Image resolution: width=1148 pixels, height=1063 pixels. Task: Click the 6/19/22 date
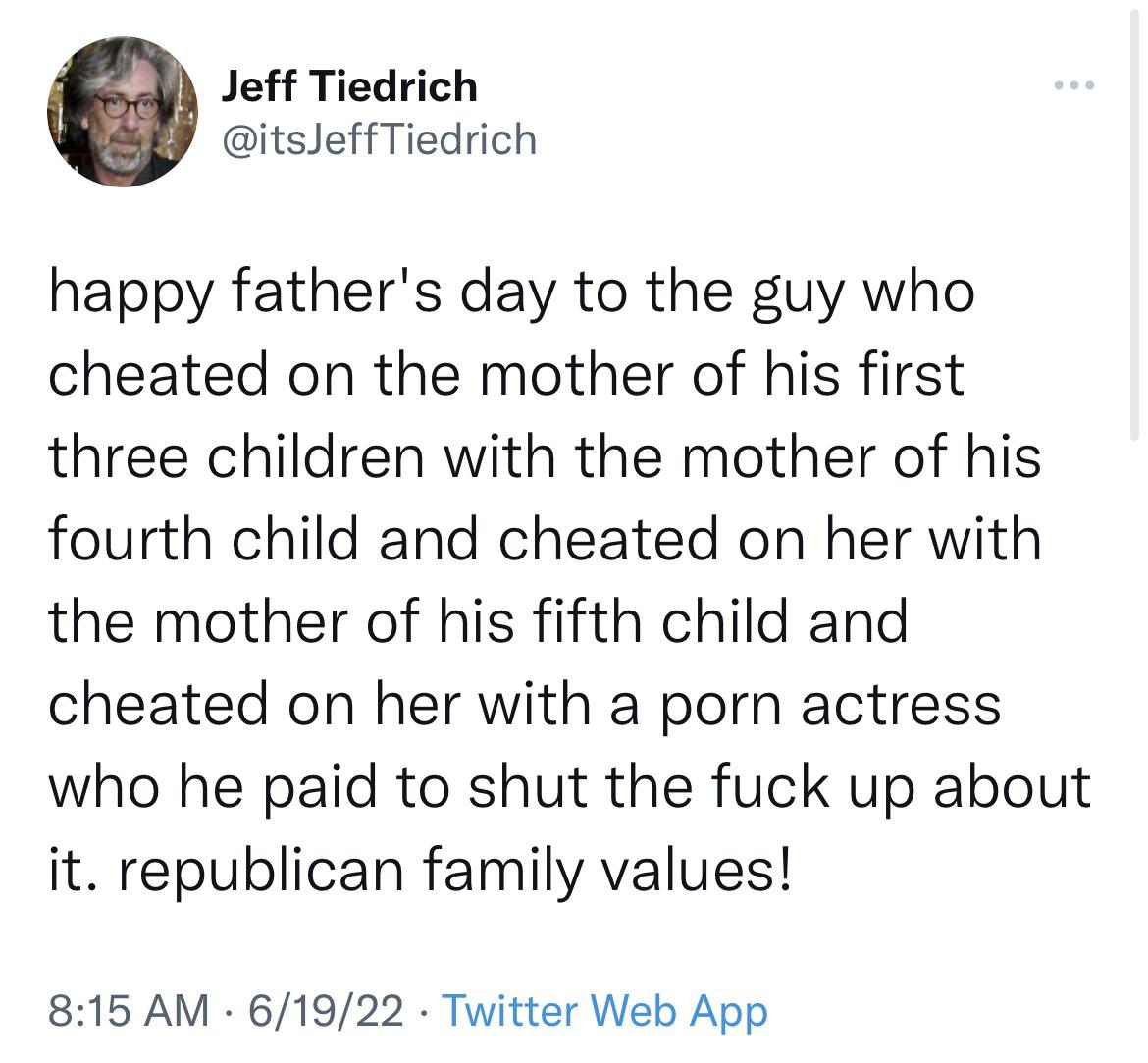tap(326, 1010)
